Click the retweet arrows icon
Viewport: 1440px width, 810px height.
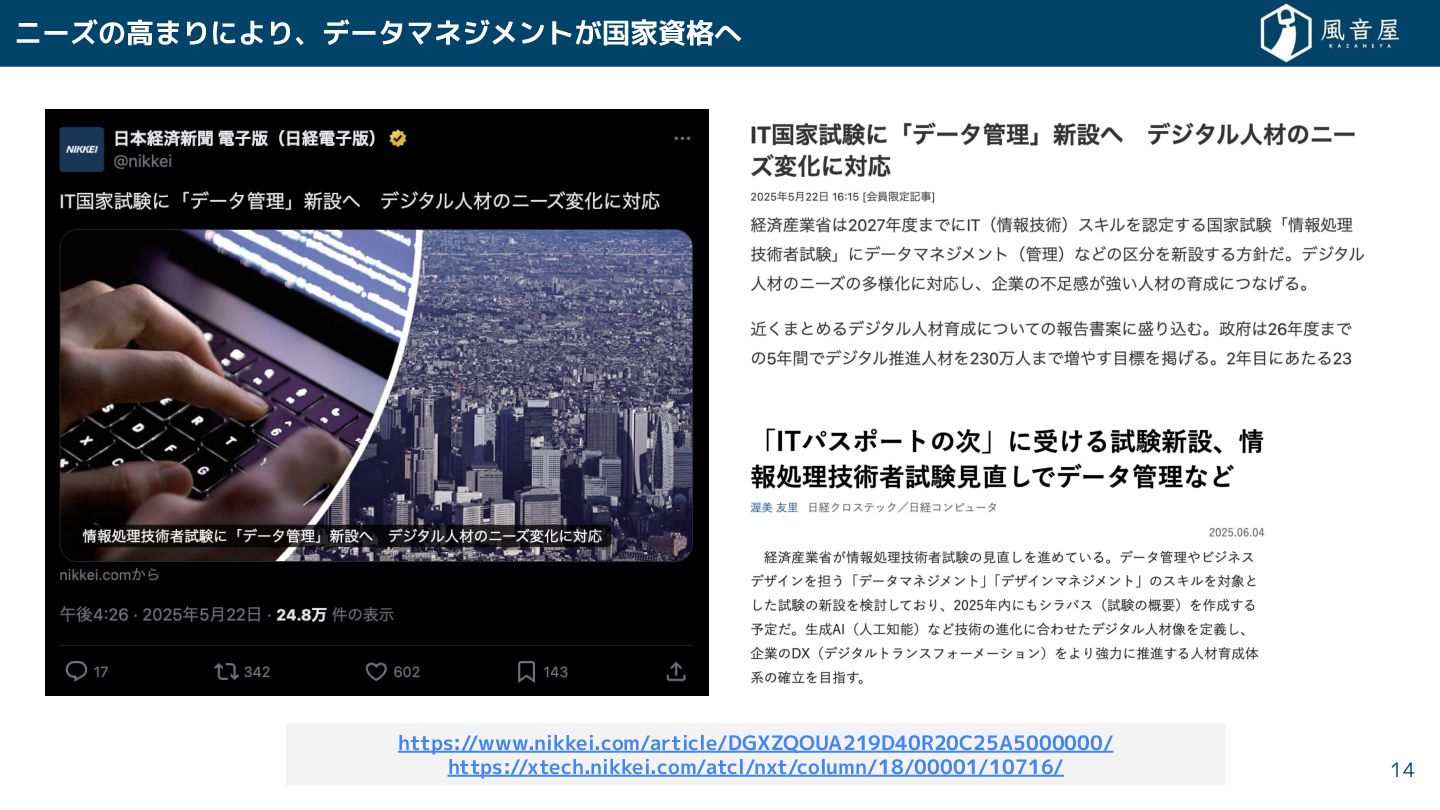pyautogui.click(x=227, y=671)
